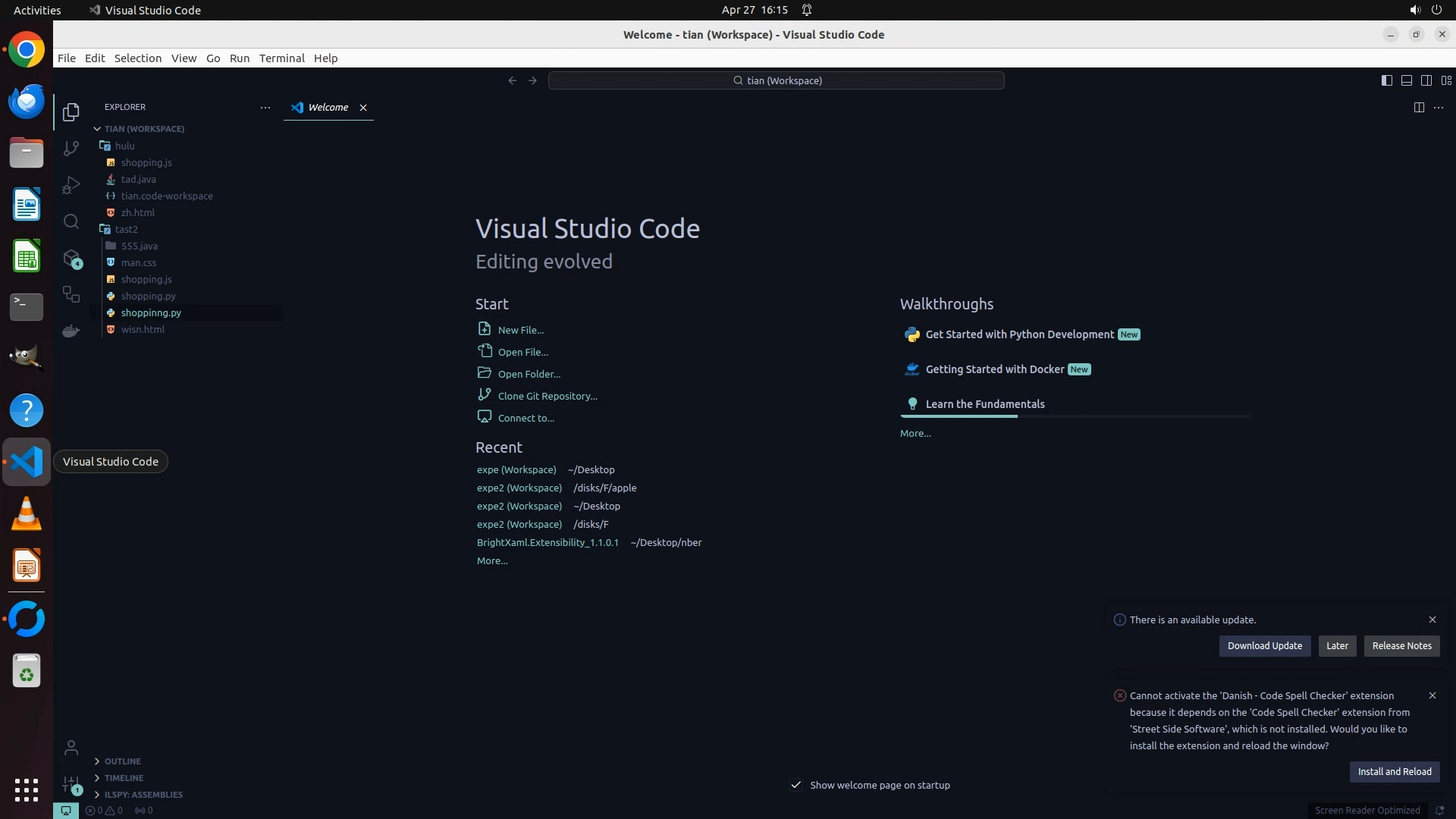Viewport: 1456px width, 819px height.
Task: Open the Search view icon
Action: coord(71,221)
